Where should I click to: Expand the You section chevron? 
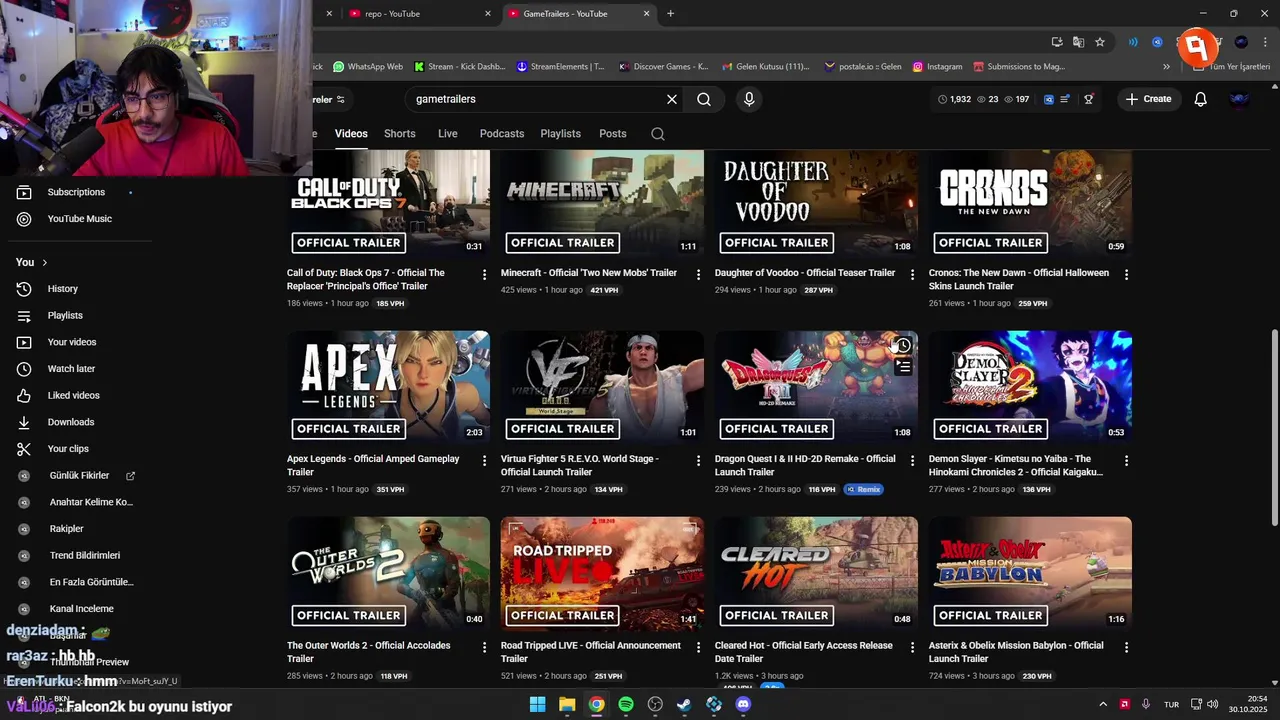tap(44, 262)
